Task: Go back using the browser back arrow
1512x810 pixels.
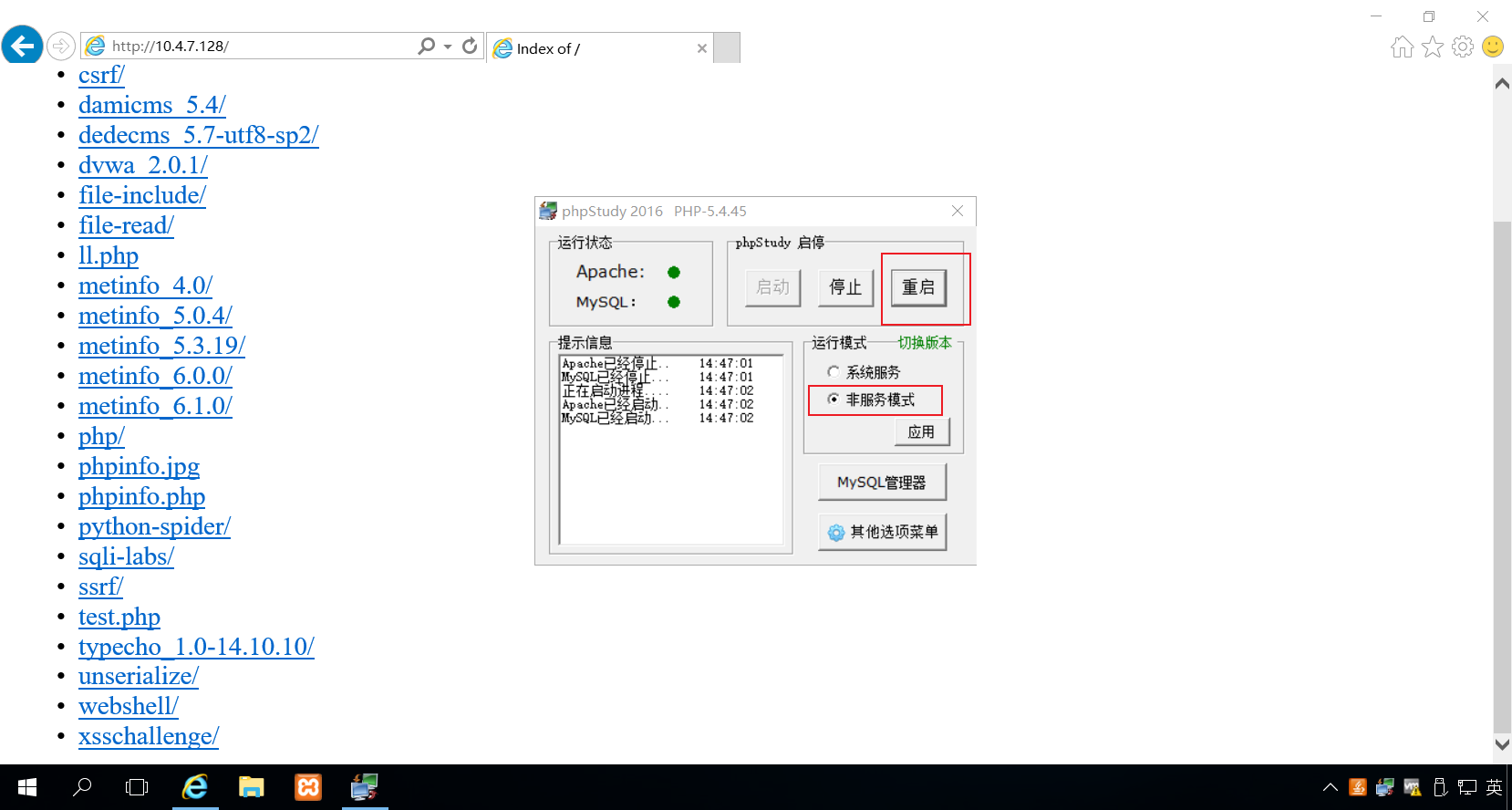Action: [x=22, y=45]
